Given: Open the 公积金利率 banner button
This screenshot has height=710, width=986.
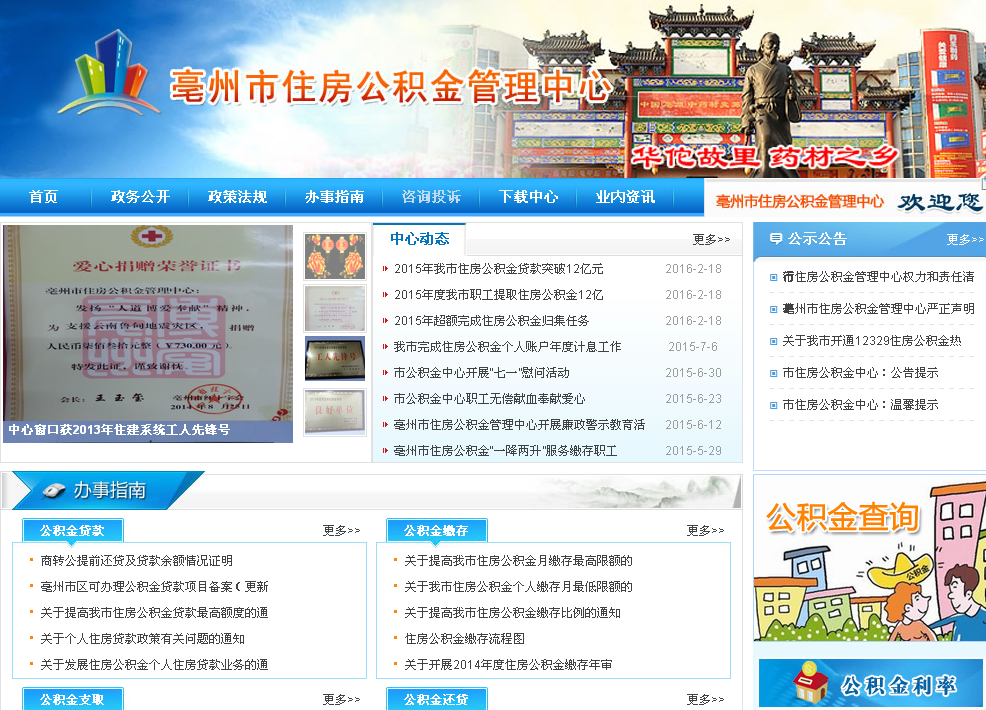Looking at the screenshot, I should (872, 684).
